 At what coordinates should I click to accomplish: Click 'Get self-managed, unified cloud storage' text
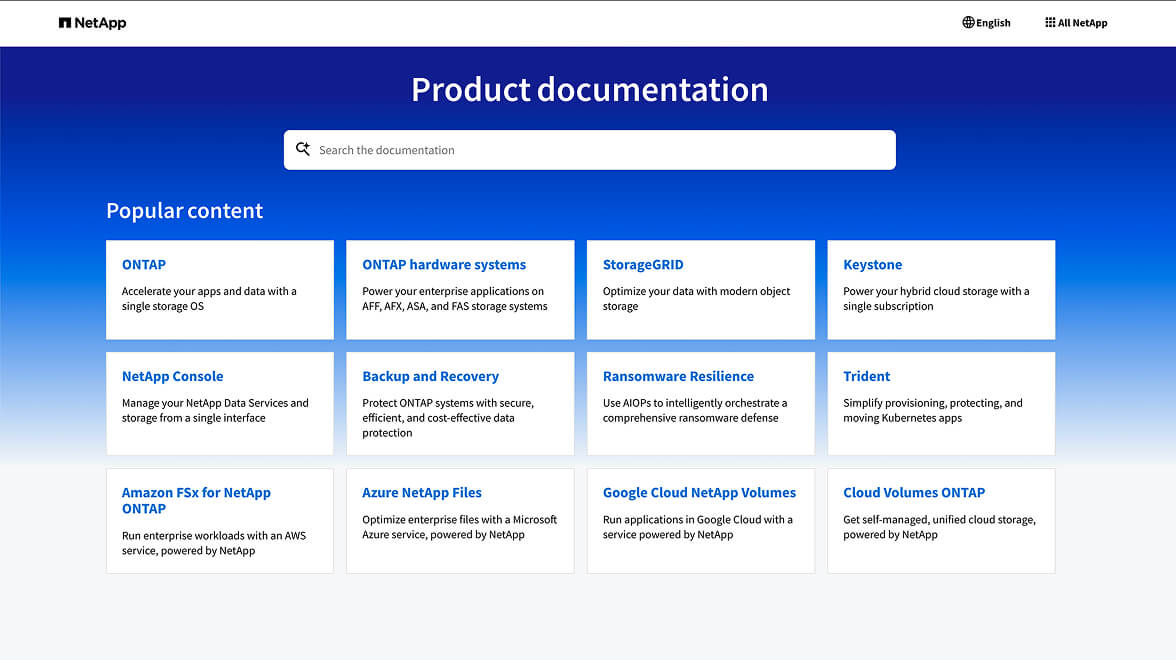(939, 527)
